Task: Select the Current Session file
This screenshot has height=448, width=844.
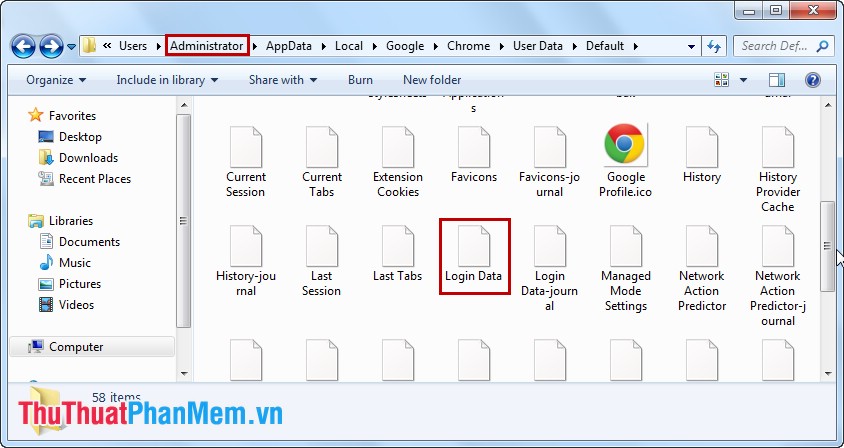Action: tap(245, 162)
